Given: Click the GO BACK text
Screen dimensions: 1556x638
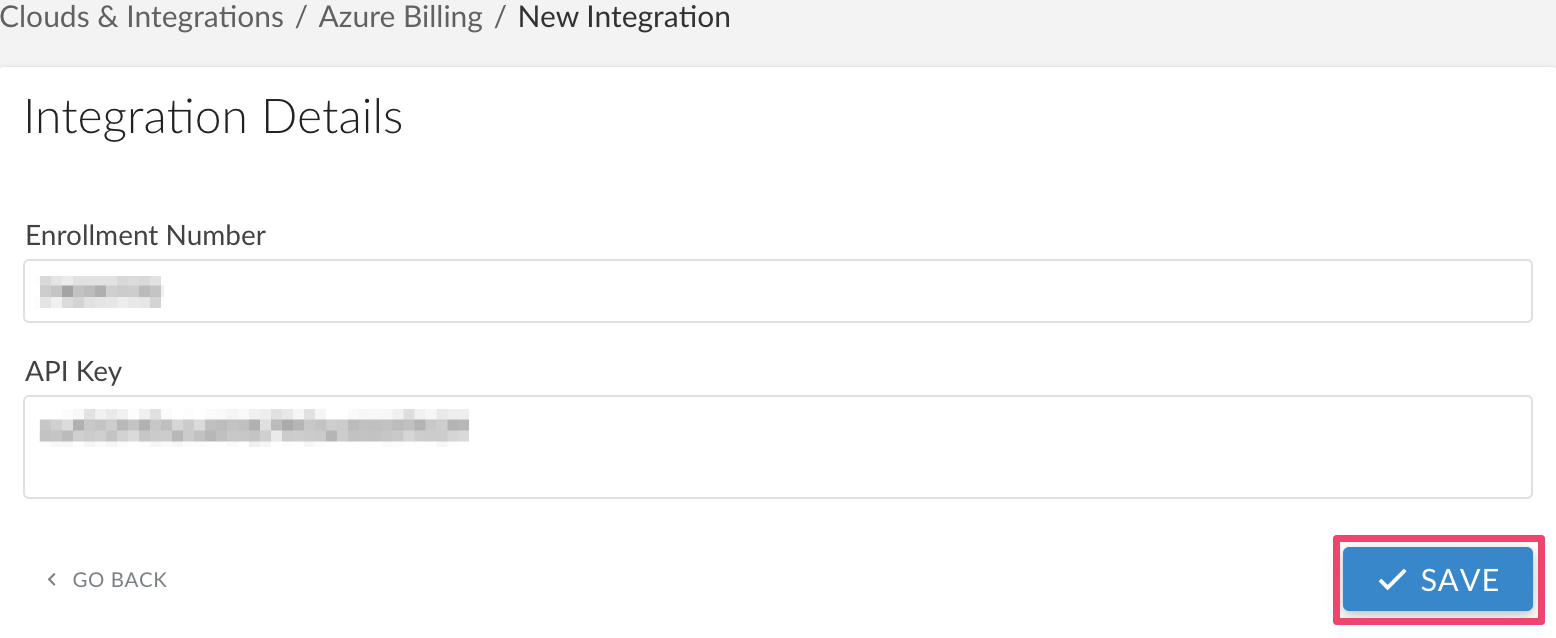Looking at the screenshot, I should tap(120, 580).
